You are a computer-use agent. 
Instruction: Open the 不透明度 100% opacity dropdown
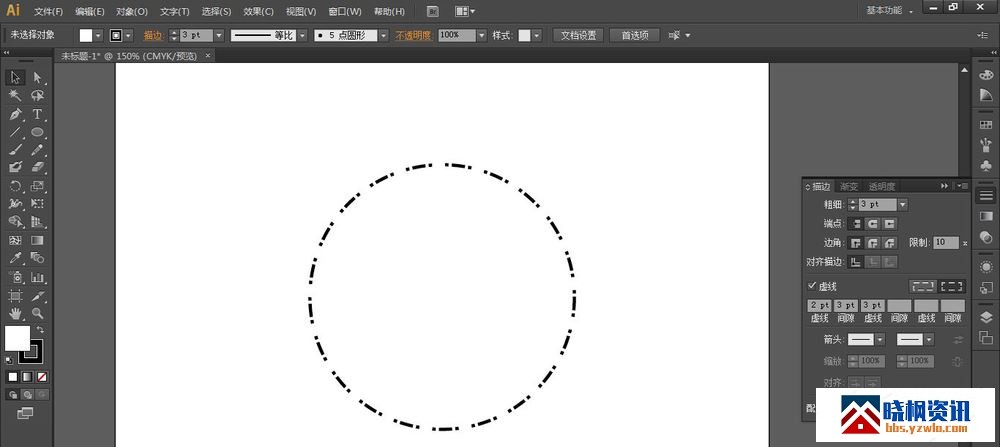482,36
